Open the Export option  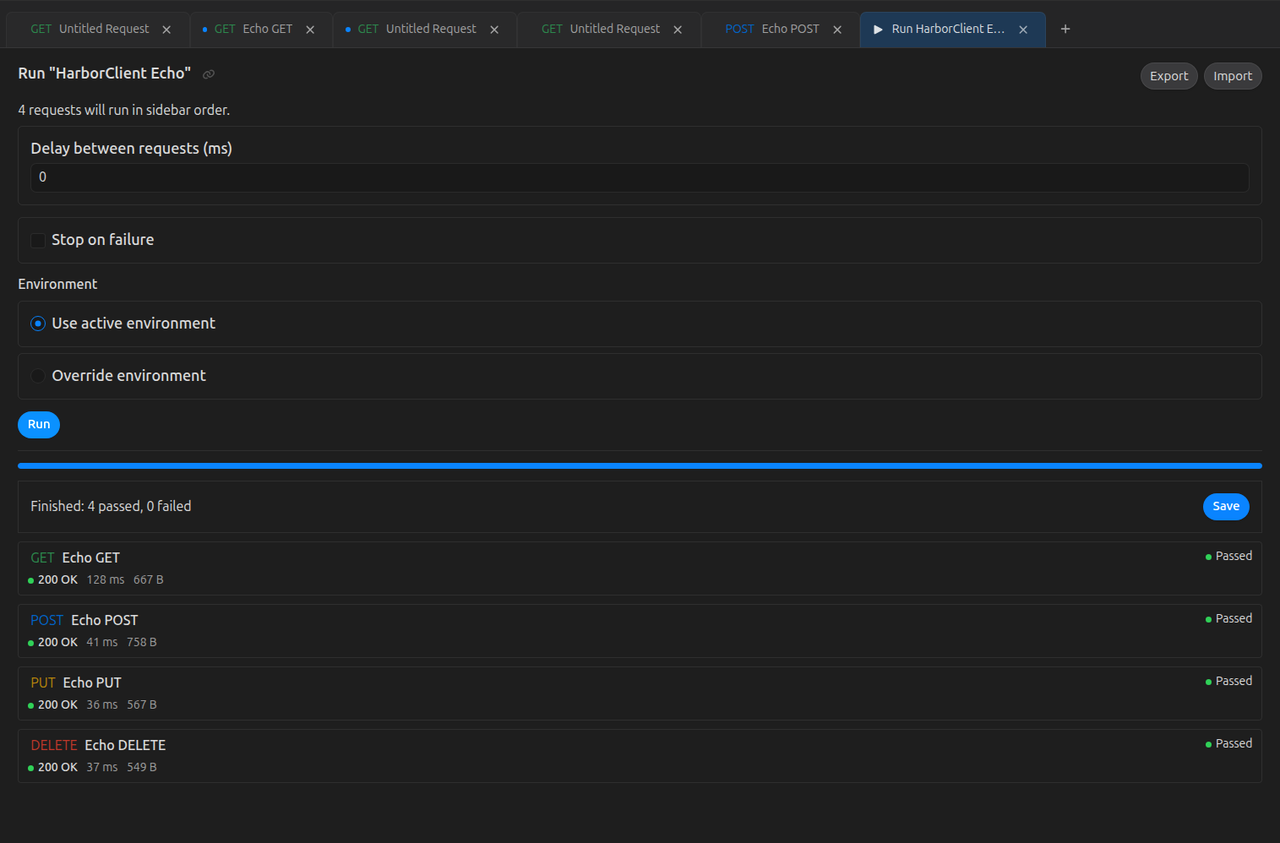click(1169, 76)
